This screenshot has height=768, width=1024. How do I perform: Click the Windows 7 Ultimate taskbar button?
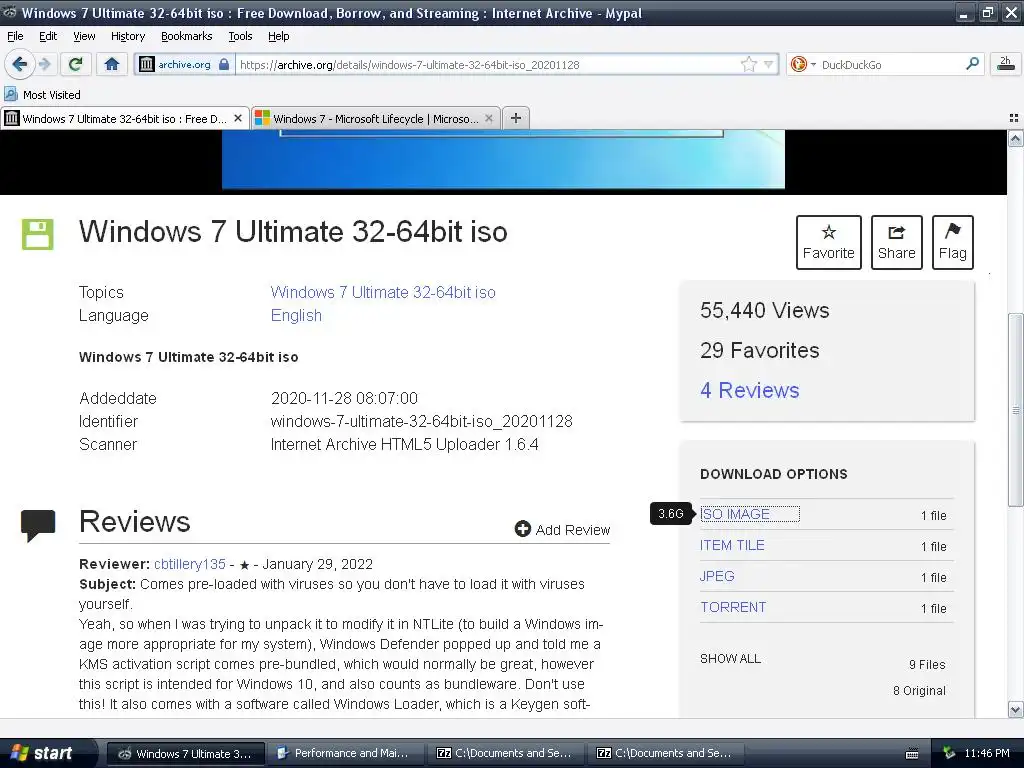[x=186, y=753]
